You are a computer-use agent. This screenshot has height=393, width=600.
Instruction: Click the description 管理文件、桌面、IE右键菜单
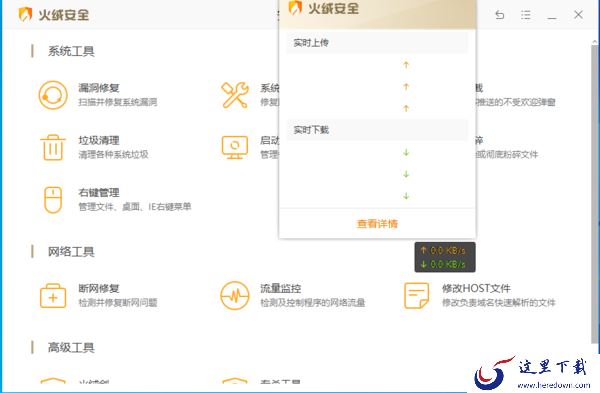(x=135, y=207)
